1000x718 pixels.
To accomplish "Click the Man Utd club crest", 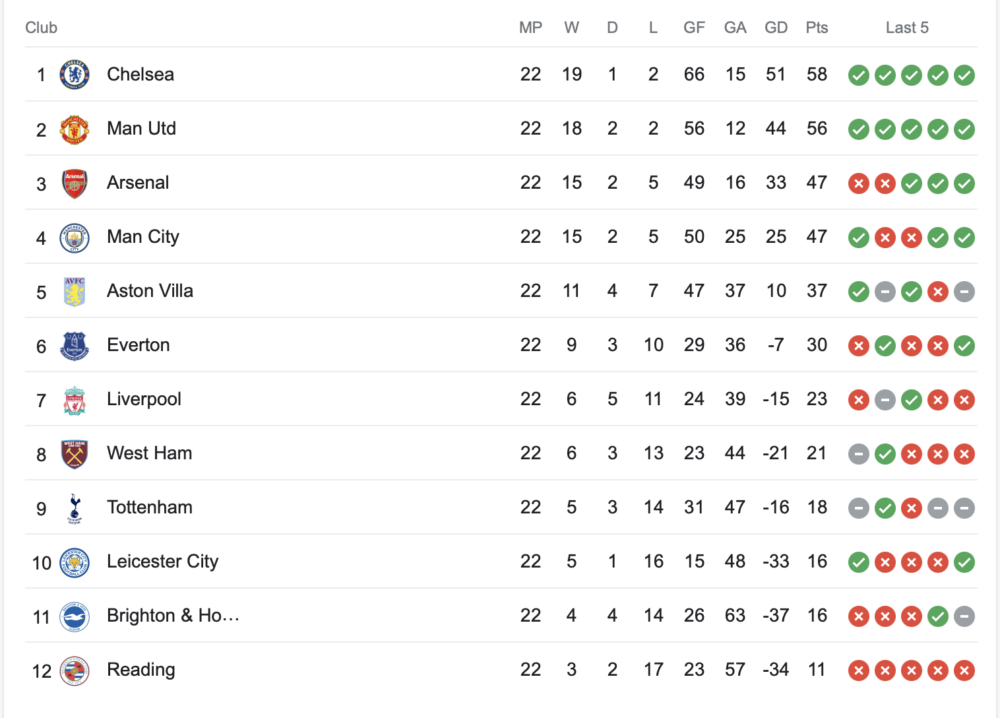I will (74, 128).
